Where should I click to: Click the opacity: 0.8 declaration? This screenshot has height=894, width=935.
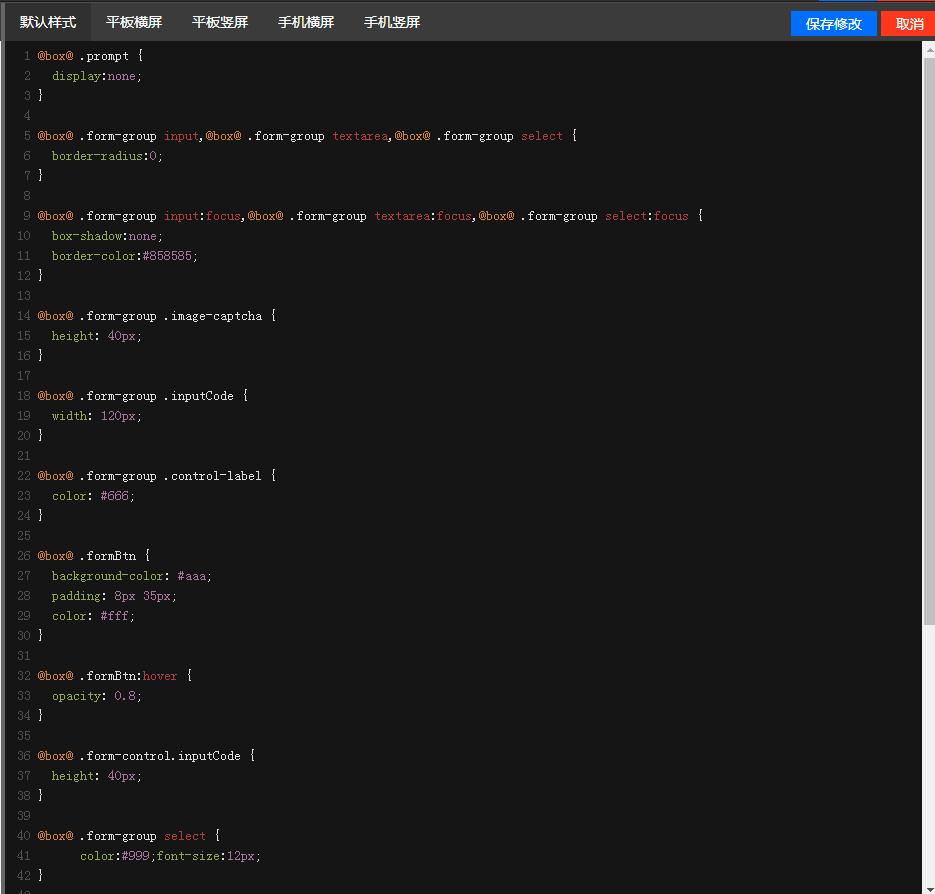pyautogui.click(x=97, y=696)
